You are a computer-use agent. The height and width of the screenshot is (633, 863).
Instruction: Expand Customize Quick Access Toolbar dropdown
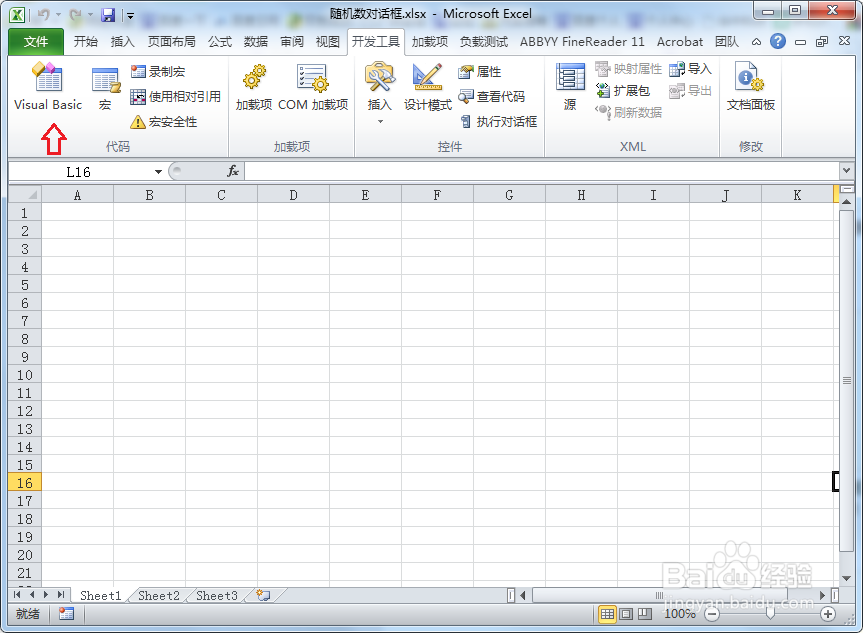[130, 15]
